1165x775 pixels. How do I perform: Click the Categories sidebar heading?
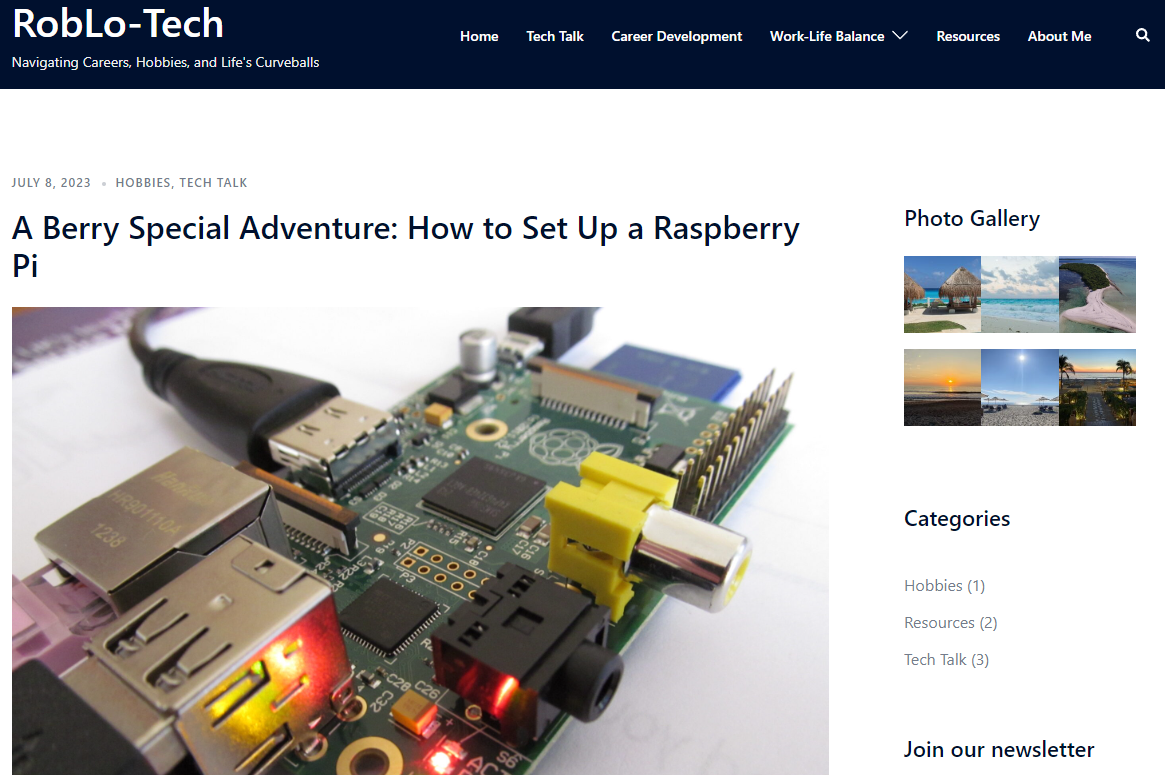[957, 519]
